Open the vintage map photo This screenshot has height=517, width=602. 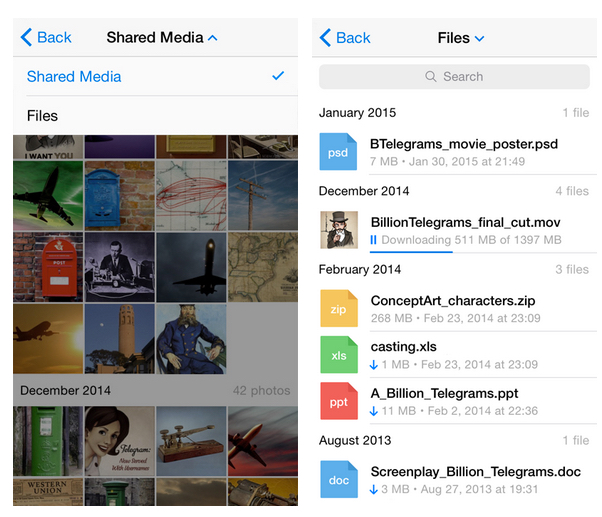click(263, 267)
